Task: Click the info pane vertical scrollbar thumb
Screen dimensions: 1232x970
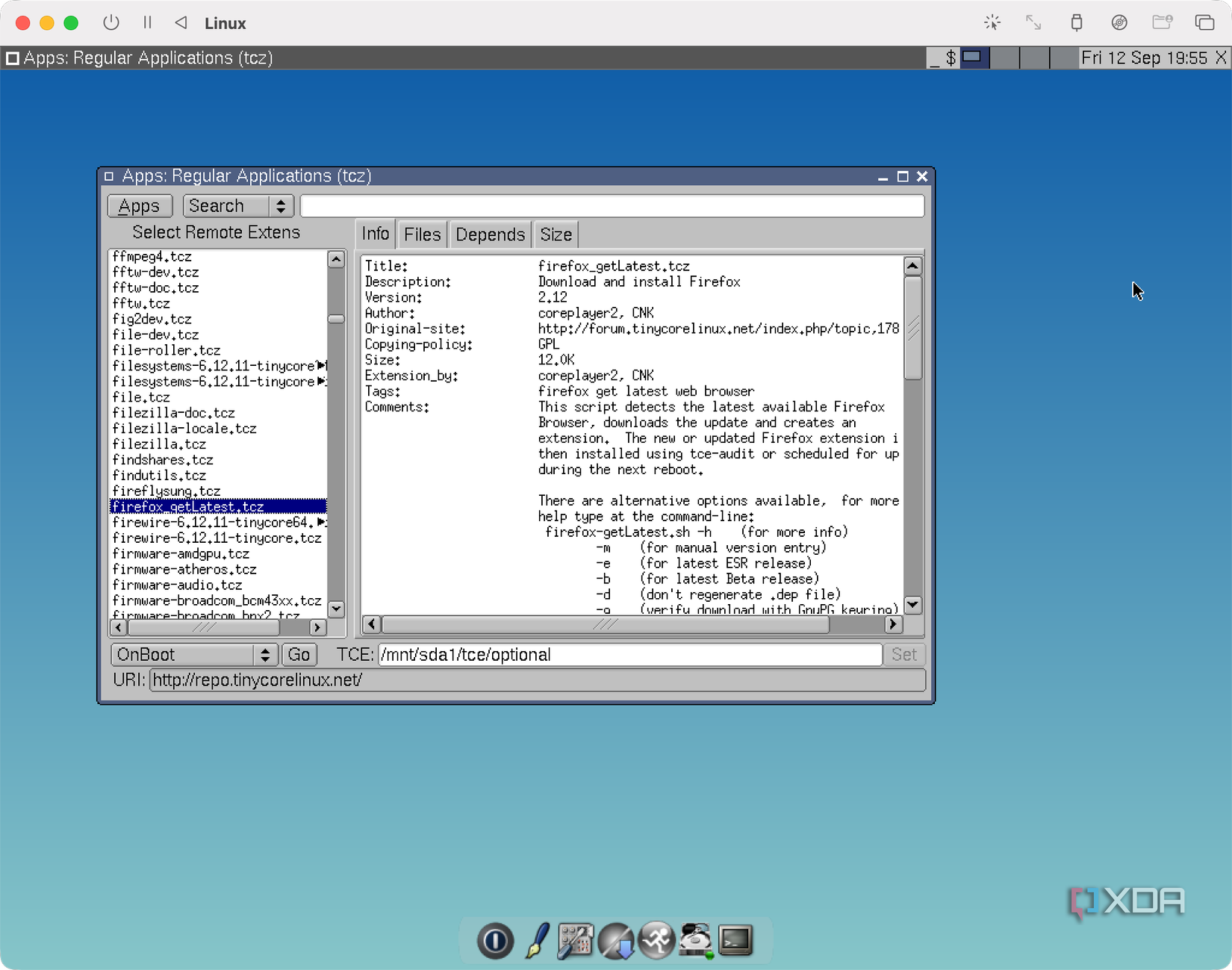Action: (912, 329)
